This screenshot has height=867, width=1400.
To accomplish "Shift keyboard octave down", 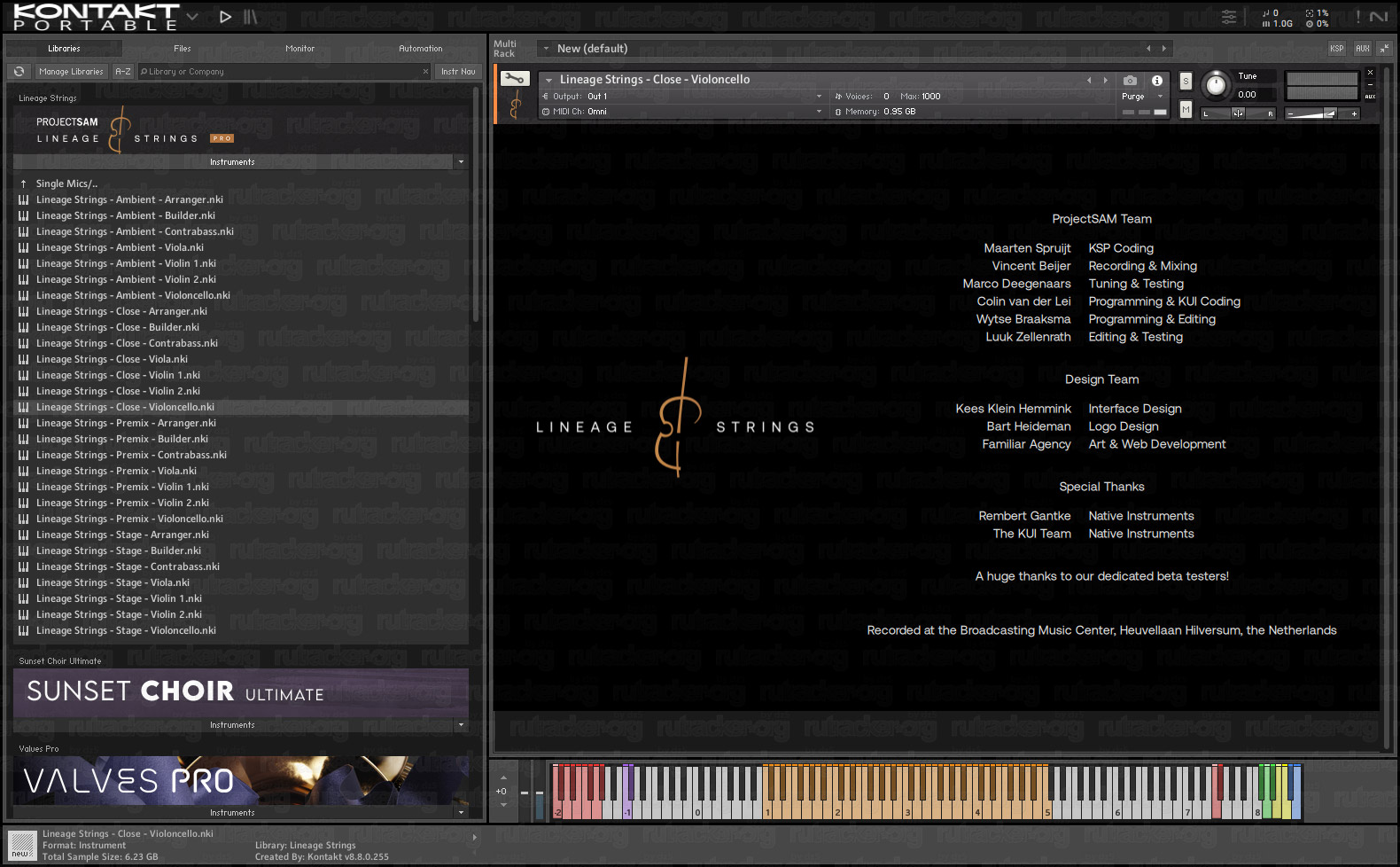I will click(x=503, y=804).
